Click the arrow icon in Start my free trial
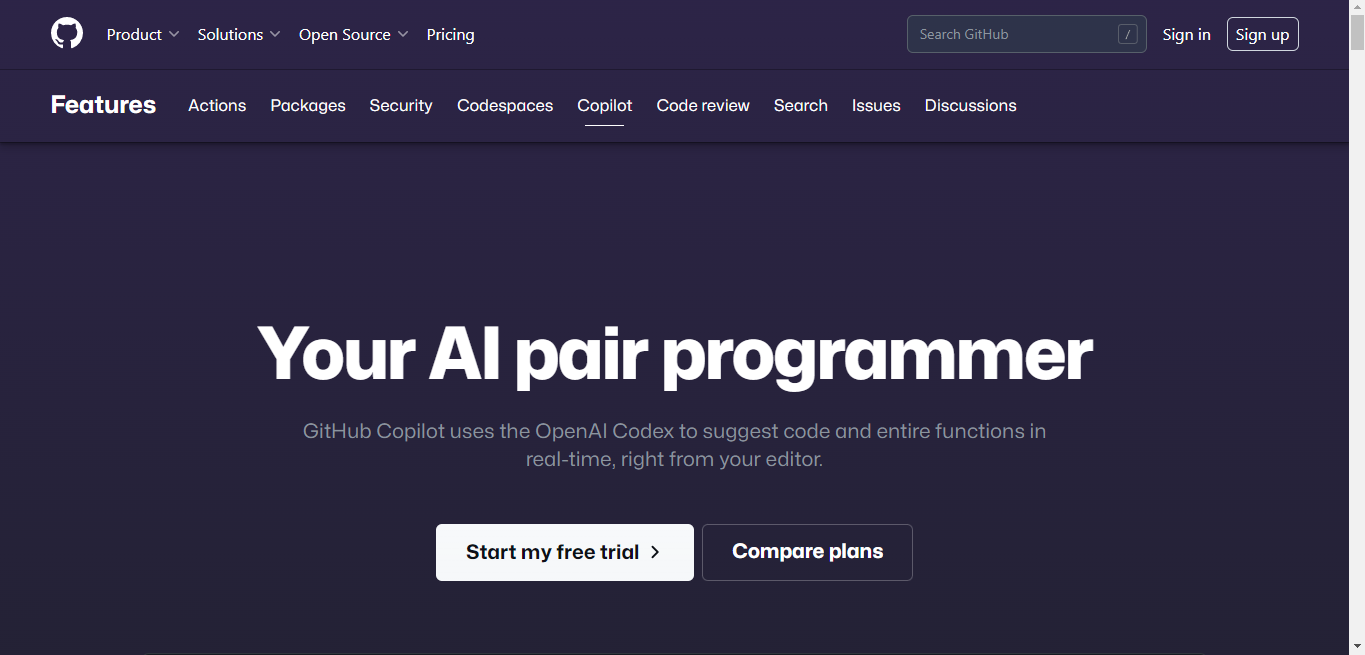Image resolution: width=1365 pixels, height=655 pixels. 655,552
